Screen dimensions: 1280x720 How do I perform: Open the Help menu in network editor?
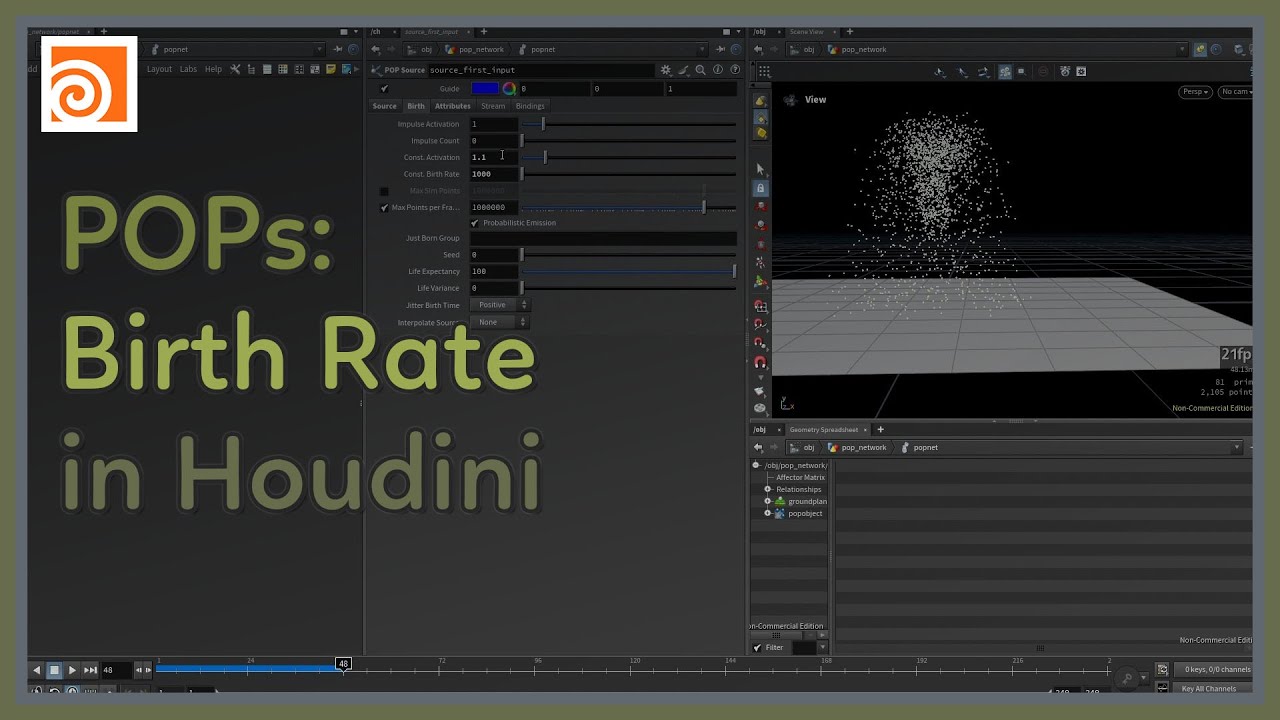tap(213, 69)
